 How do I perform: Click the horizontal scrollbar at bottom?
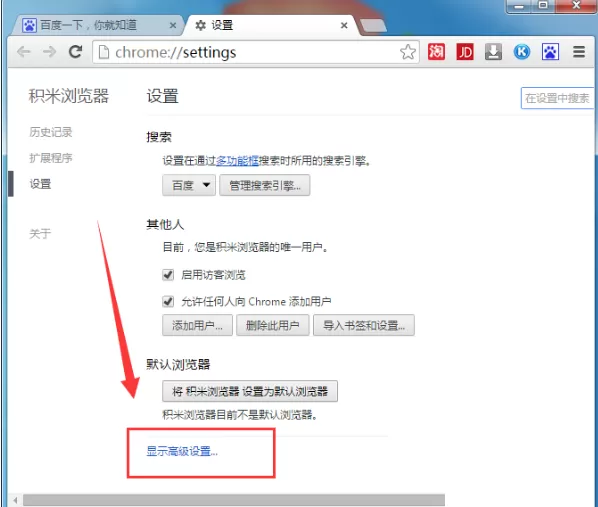tap(234, 500)
